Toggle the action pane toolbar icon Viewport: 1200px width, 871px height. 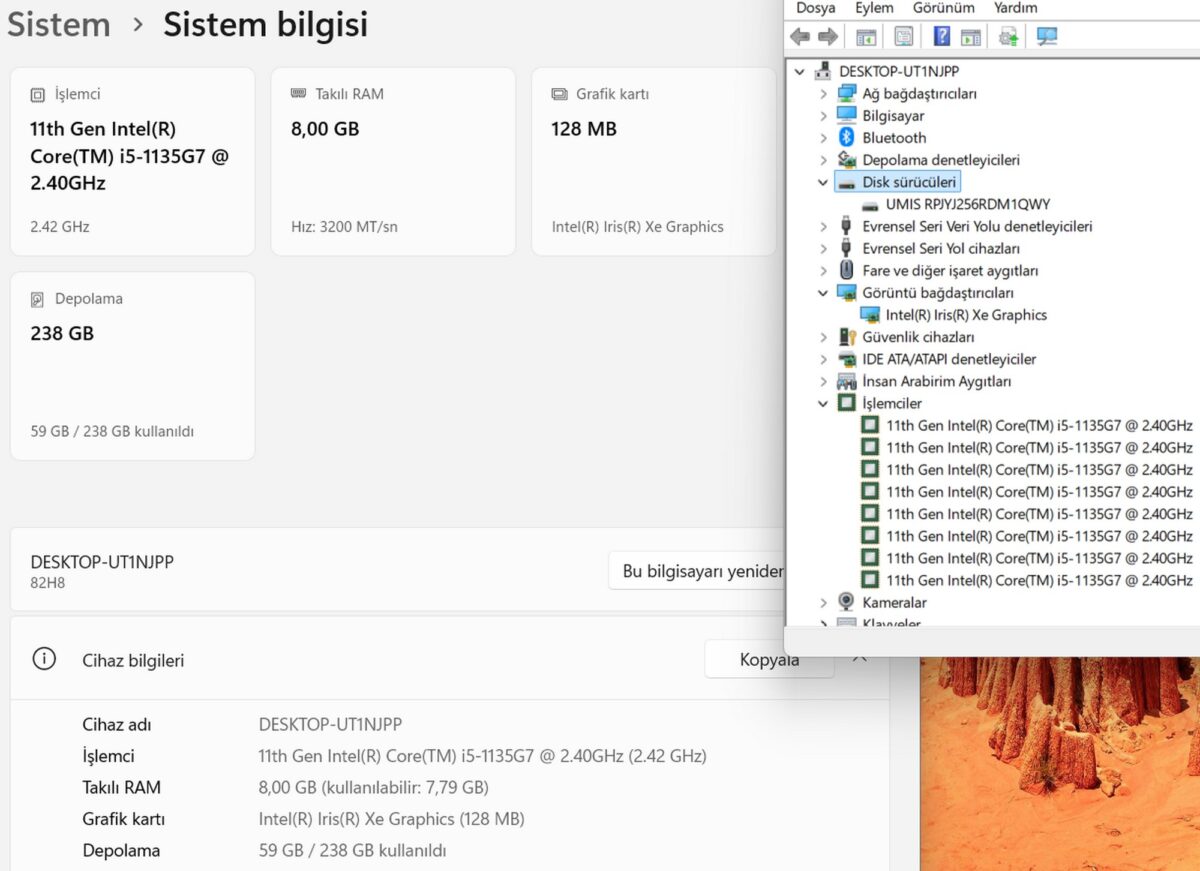pyautogui.click(x=970, y=37)
